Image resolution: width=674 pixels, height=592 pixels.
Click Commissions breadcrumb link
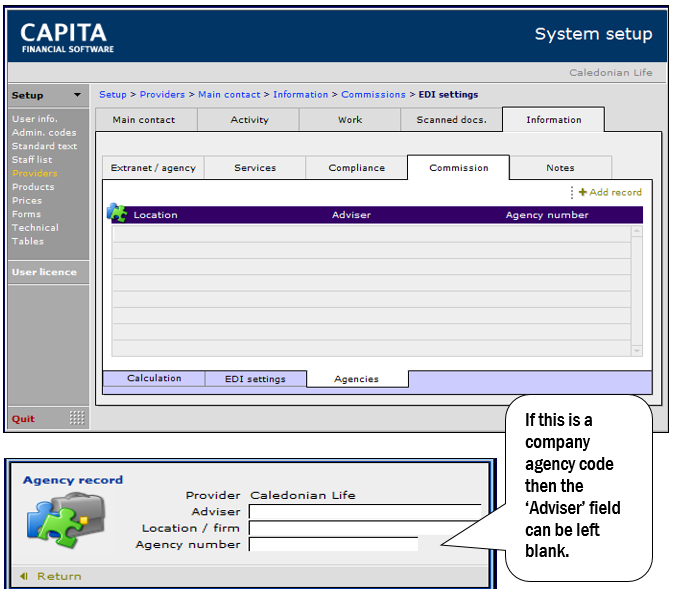[x=373, y=95]
